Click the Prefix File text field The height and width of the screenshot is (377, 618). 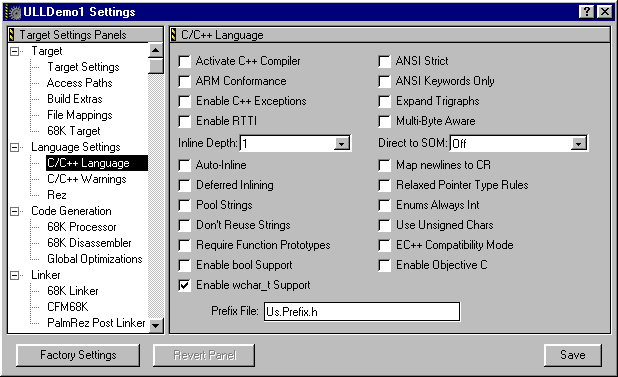click(362, 312)
